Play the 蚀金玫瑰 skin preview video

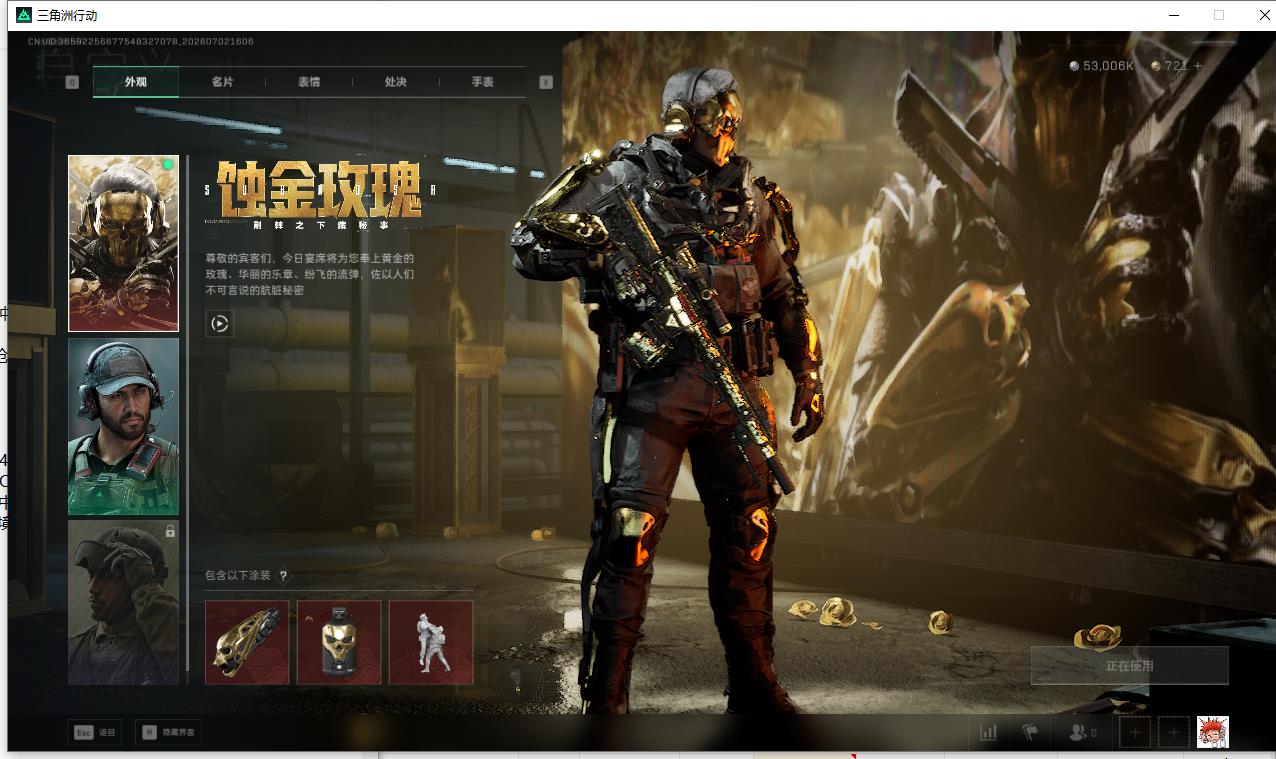[220, 323]
